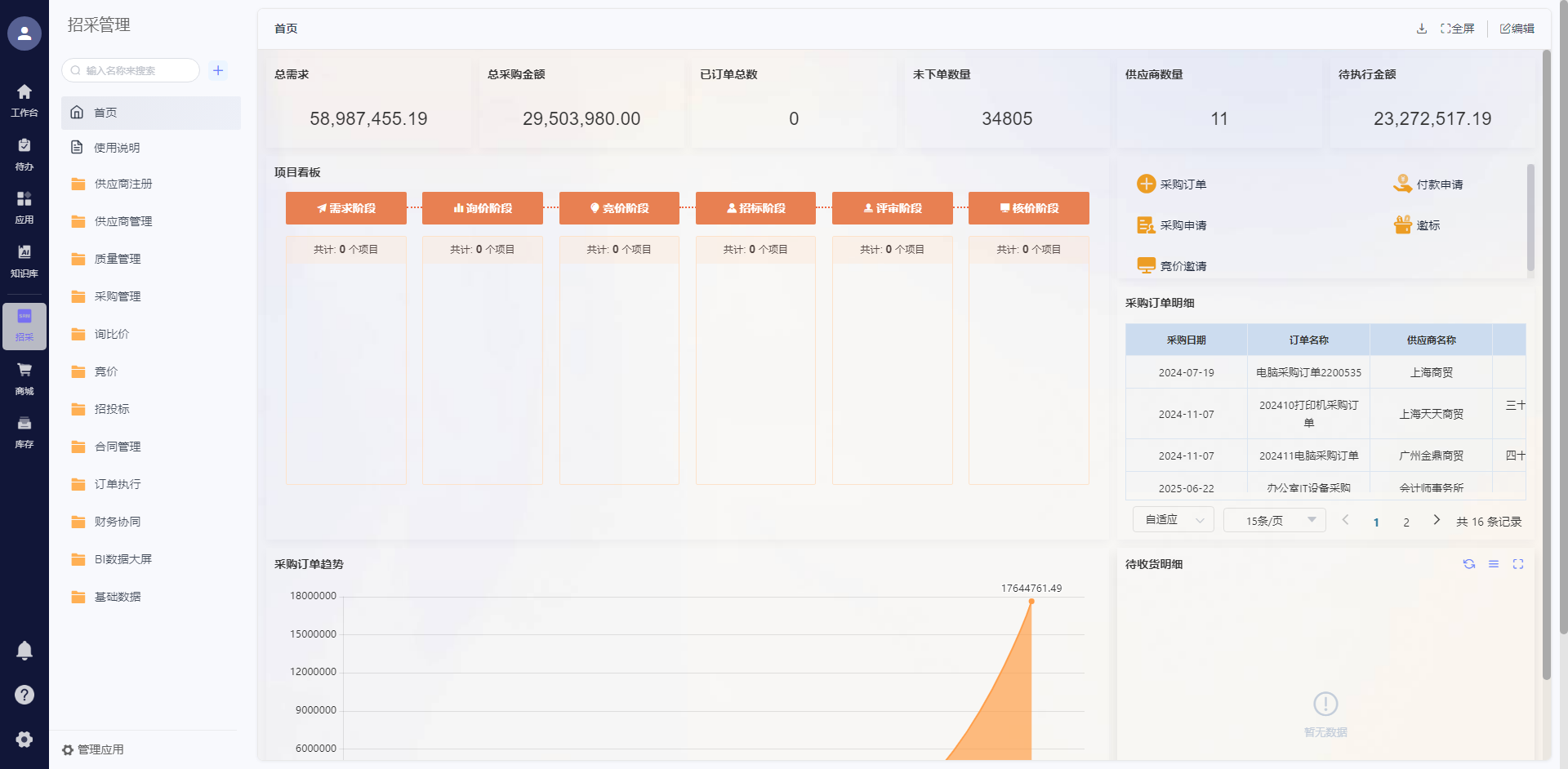Screen dimensions: 1568x769
Task: Open the 知识库 knowledge base icon
Action: point(24,260)
